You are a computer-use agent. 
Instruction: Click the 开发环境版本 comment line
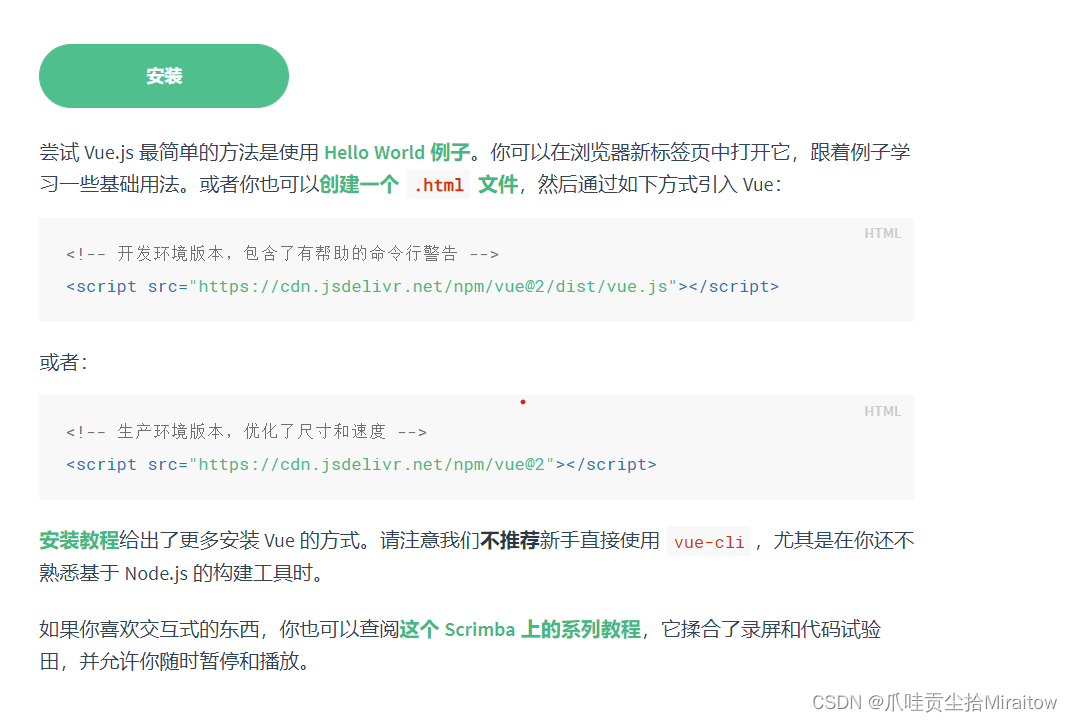click(x=282, y=254)
